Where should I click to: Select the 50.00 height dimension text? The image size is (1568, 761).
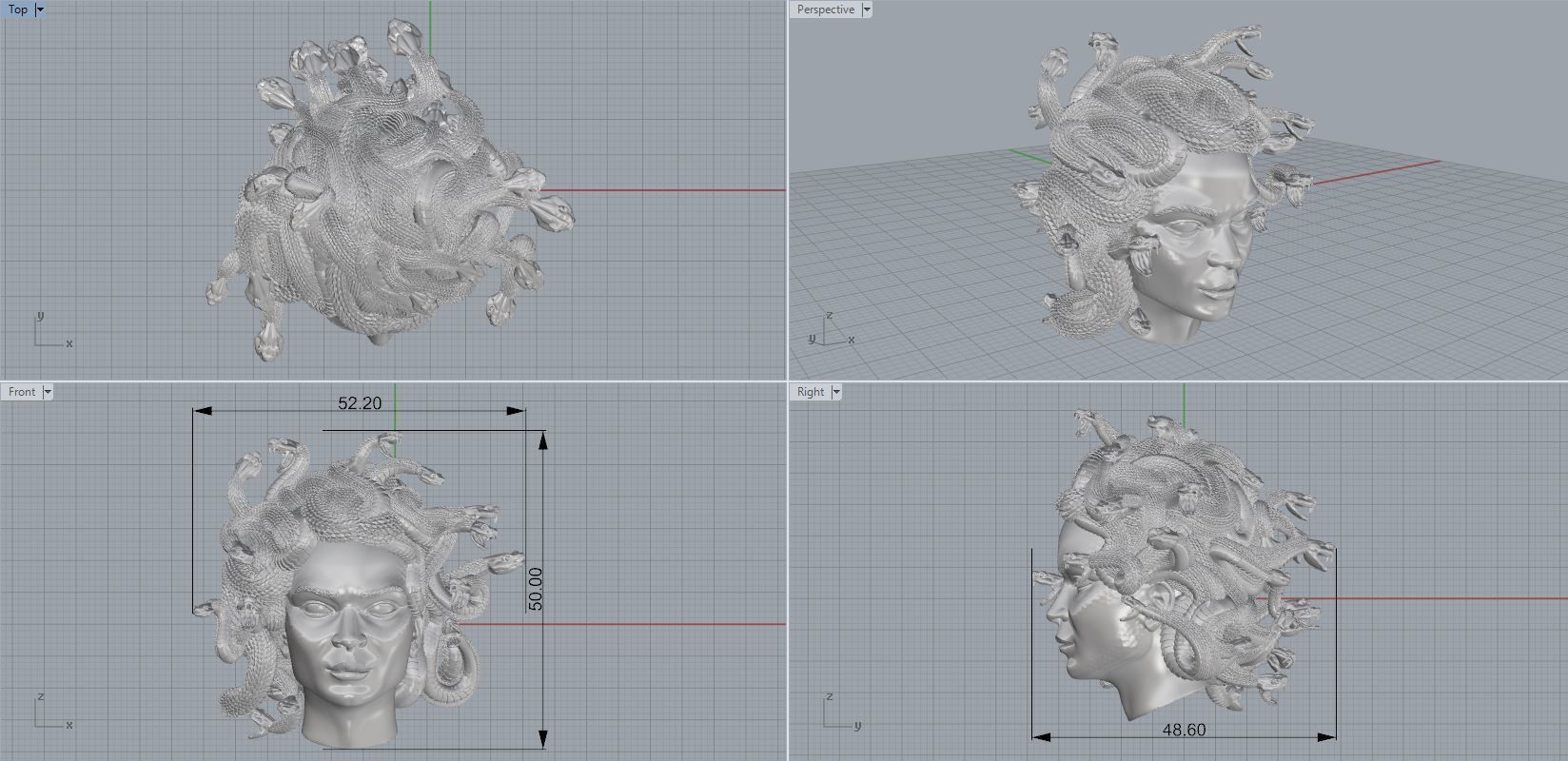click(535, 589)
